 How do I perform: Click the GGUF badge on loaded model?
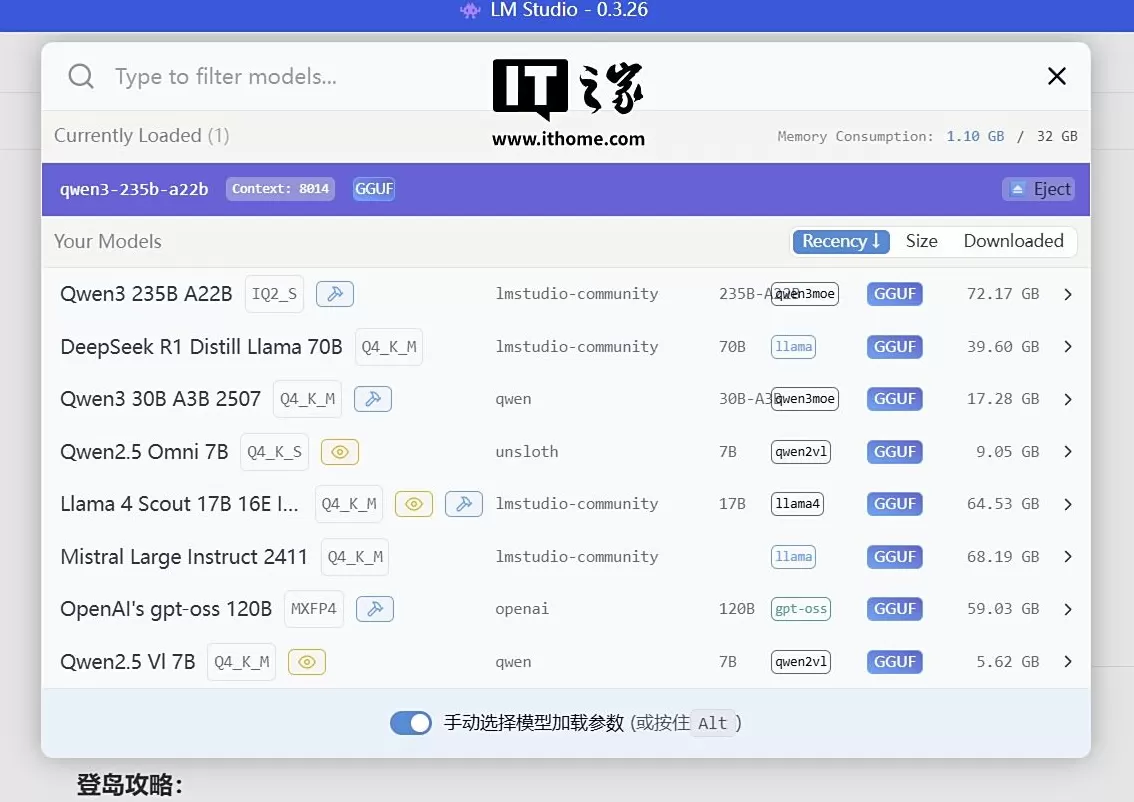pyautogui.click(x=374, y=189)
